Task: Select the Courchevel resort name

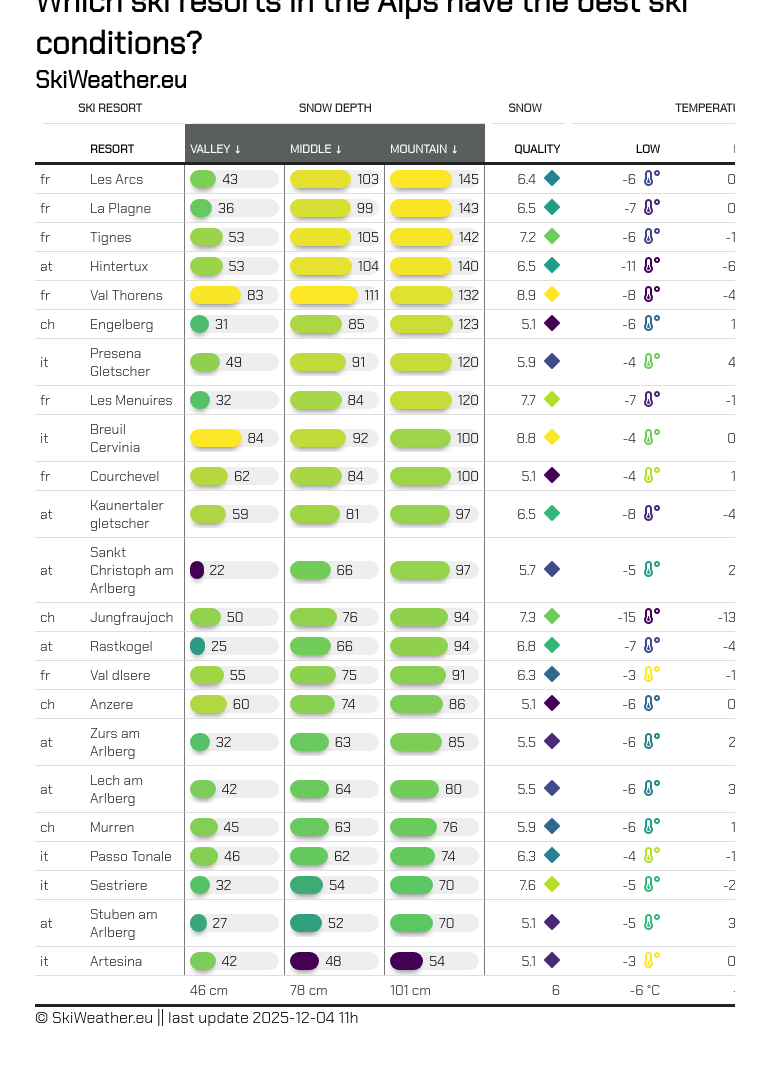Action: (125, 476)
